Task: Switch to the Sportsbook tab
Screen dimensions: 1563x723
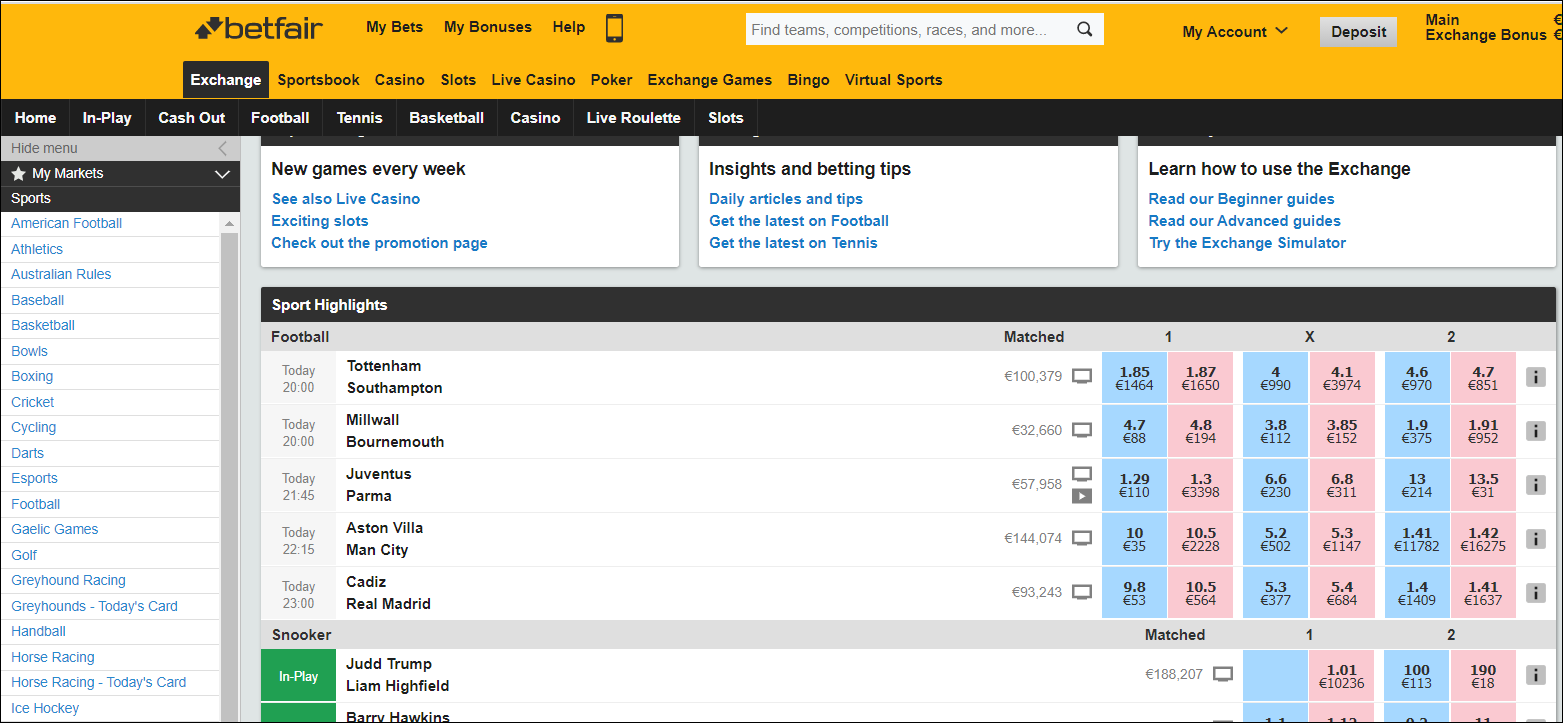Action: 318,80
